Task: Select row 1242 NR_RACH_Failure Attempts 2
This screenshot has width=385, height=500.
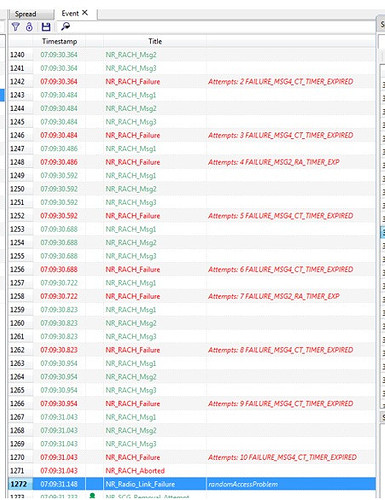Action: coord(192,82)
